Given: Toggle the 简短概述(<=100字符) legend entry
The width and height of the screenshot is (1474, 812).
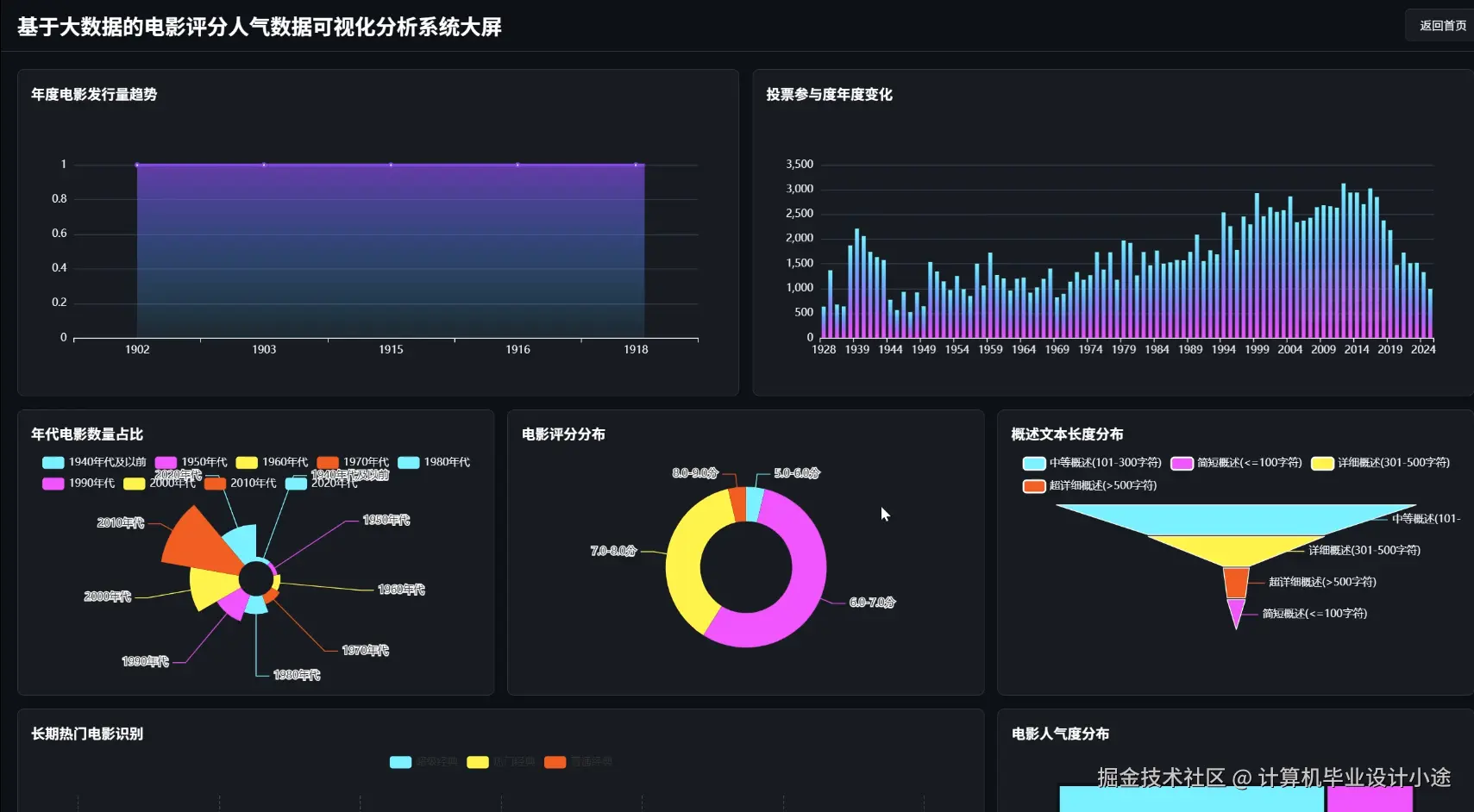Looking at the screenshot, I should (x=1236, y=463).
